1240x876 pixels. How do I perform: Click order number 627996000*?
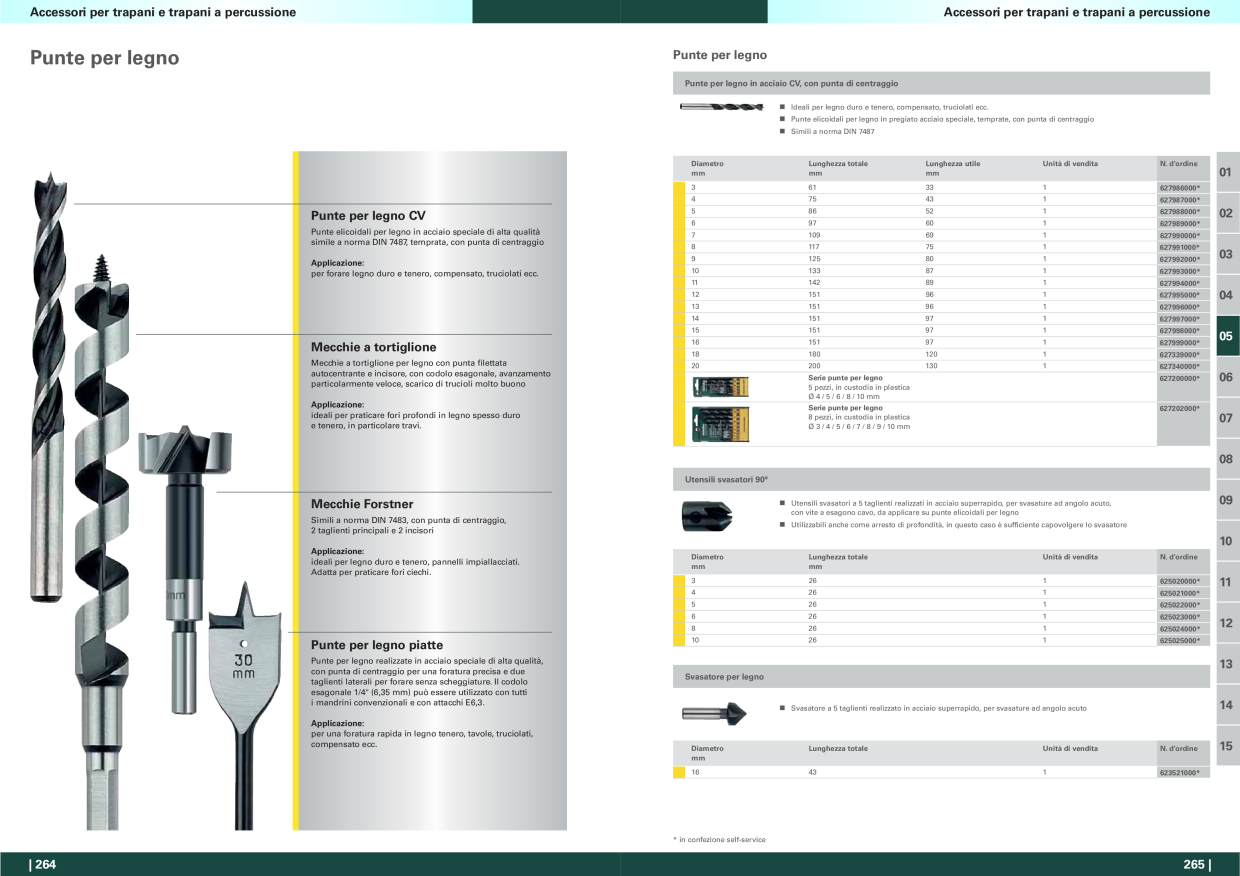tap(1179, 307)
